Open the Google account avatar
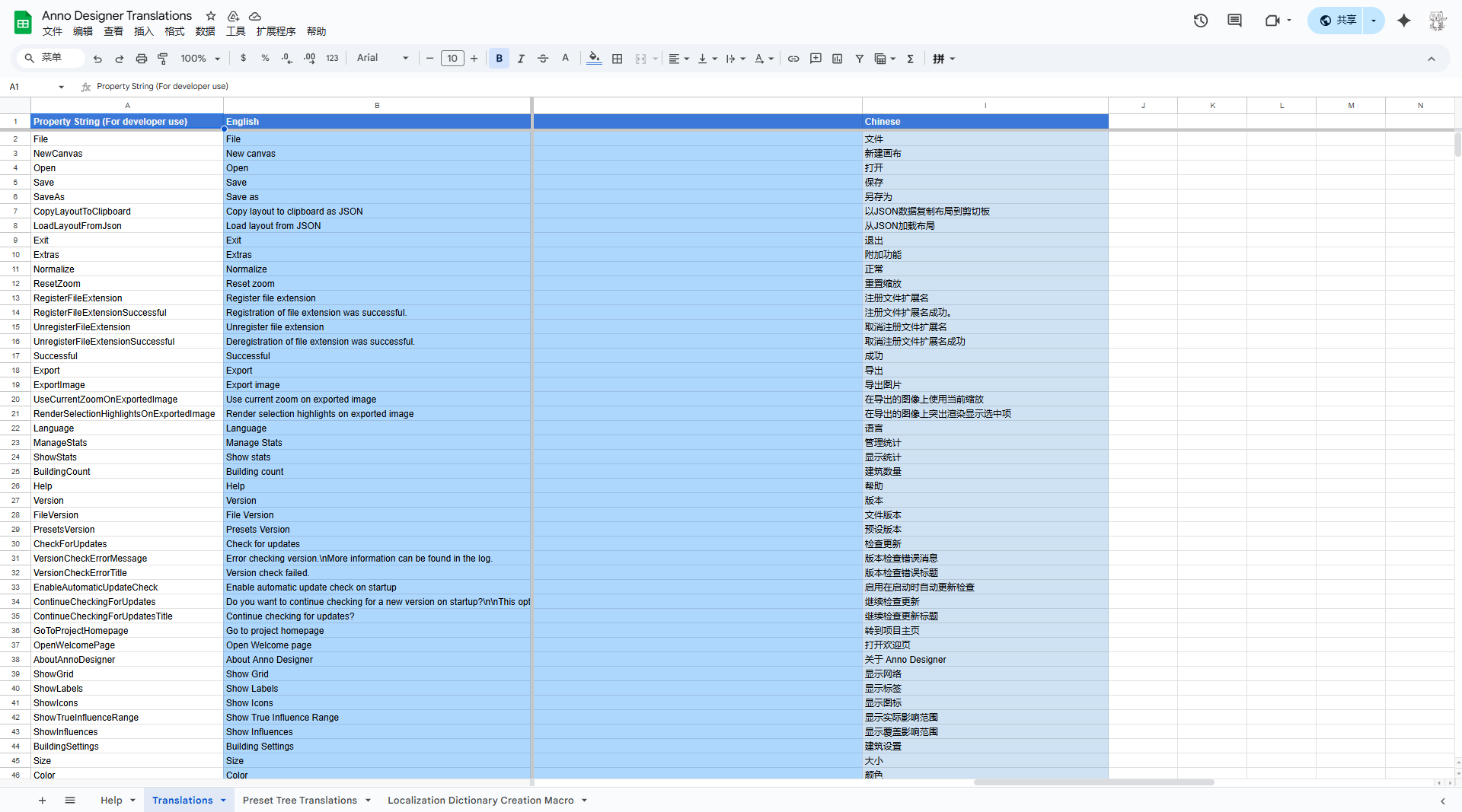The height and width of the screenshot is (812, 1462). click(x=1438, y=21)
